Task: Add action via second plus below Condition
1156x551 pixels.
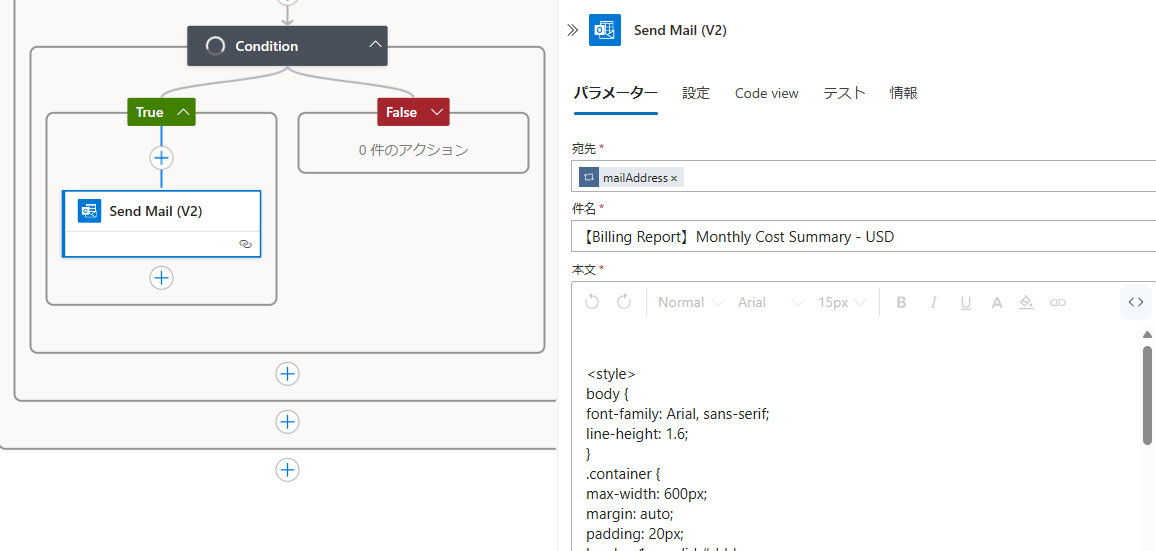Action: (x=288, y=422)
